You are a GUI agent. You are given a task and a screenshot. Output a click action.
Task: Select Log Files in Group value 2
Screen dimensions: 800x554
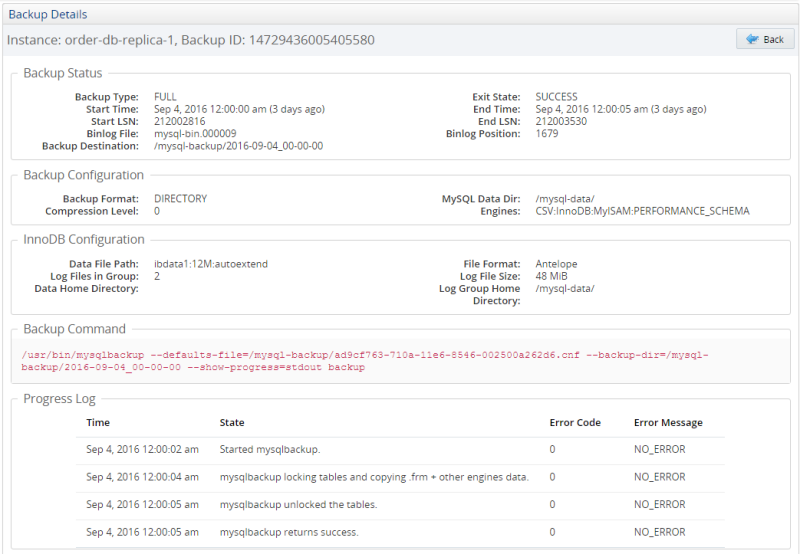coord(157,276)
